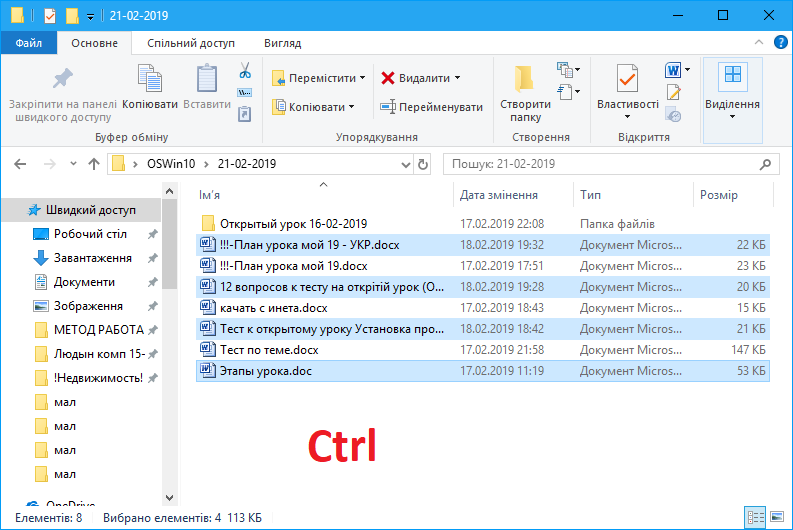
Task: Click the Back navigation arrow
Action: (20, 164)
